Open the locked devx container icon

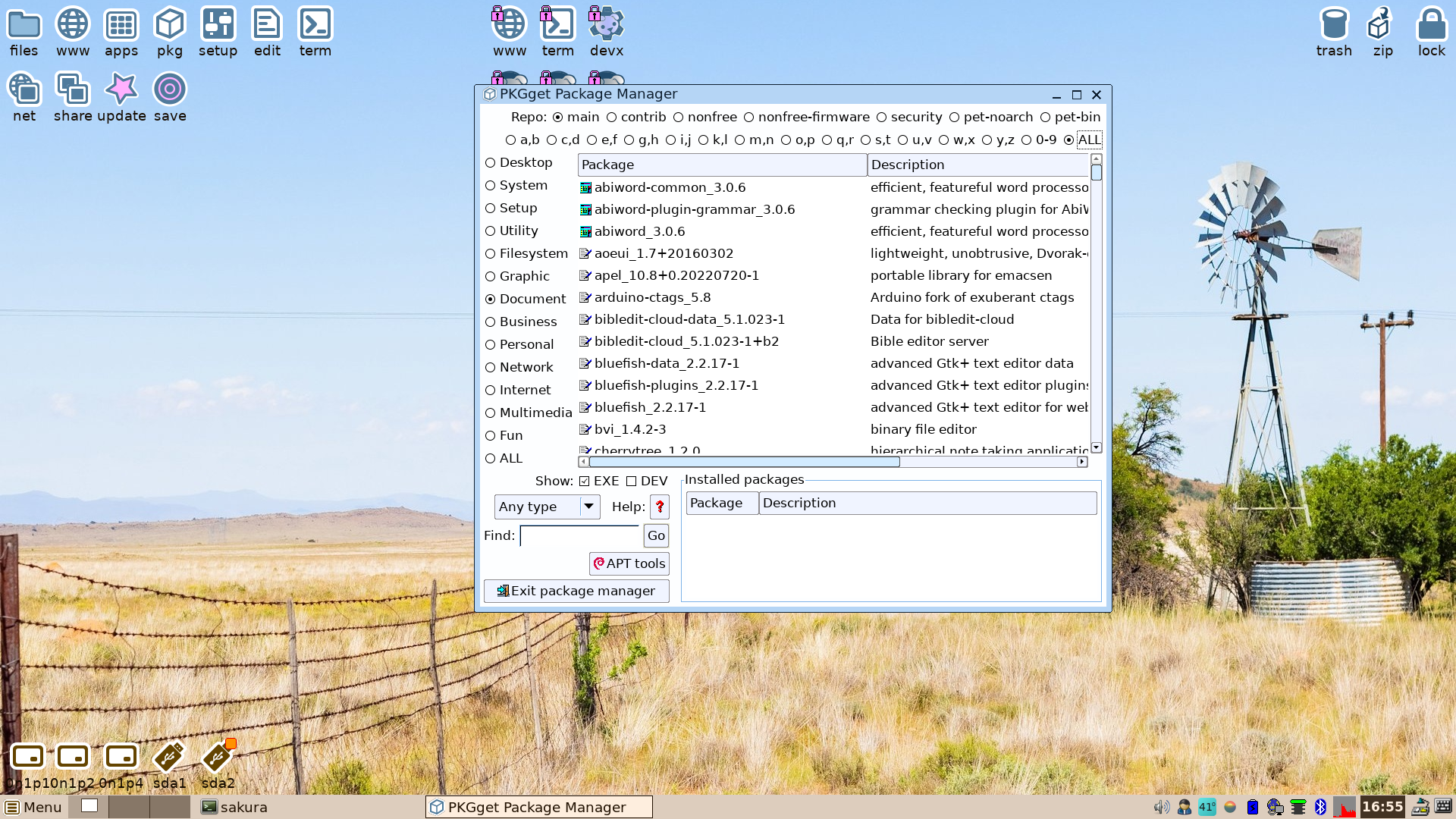coord(607,32)
